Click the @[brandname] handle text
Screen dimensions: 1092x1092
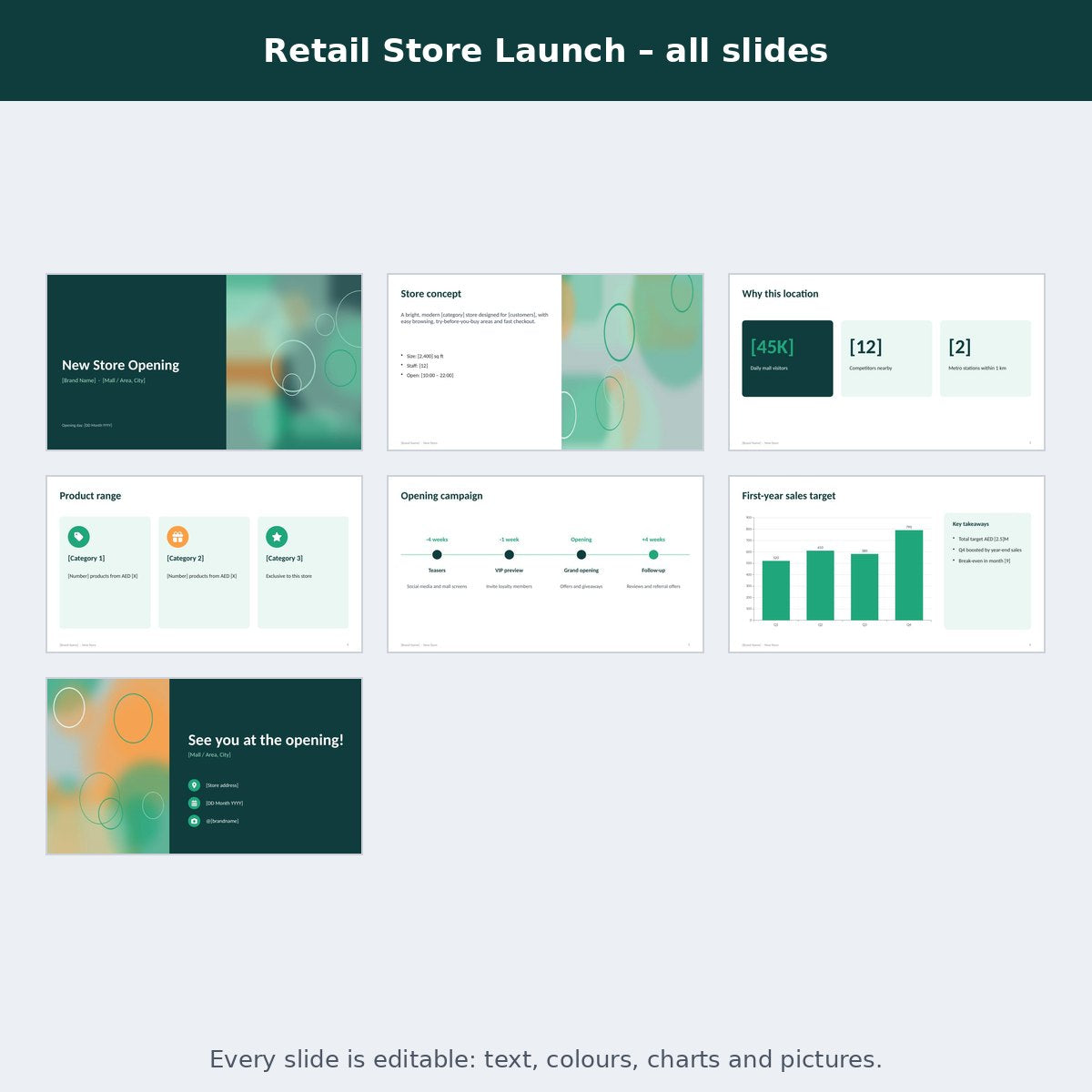pos(222,821)
